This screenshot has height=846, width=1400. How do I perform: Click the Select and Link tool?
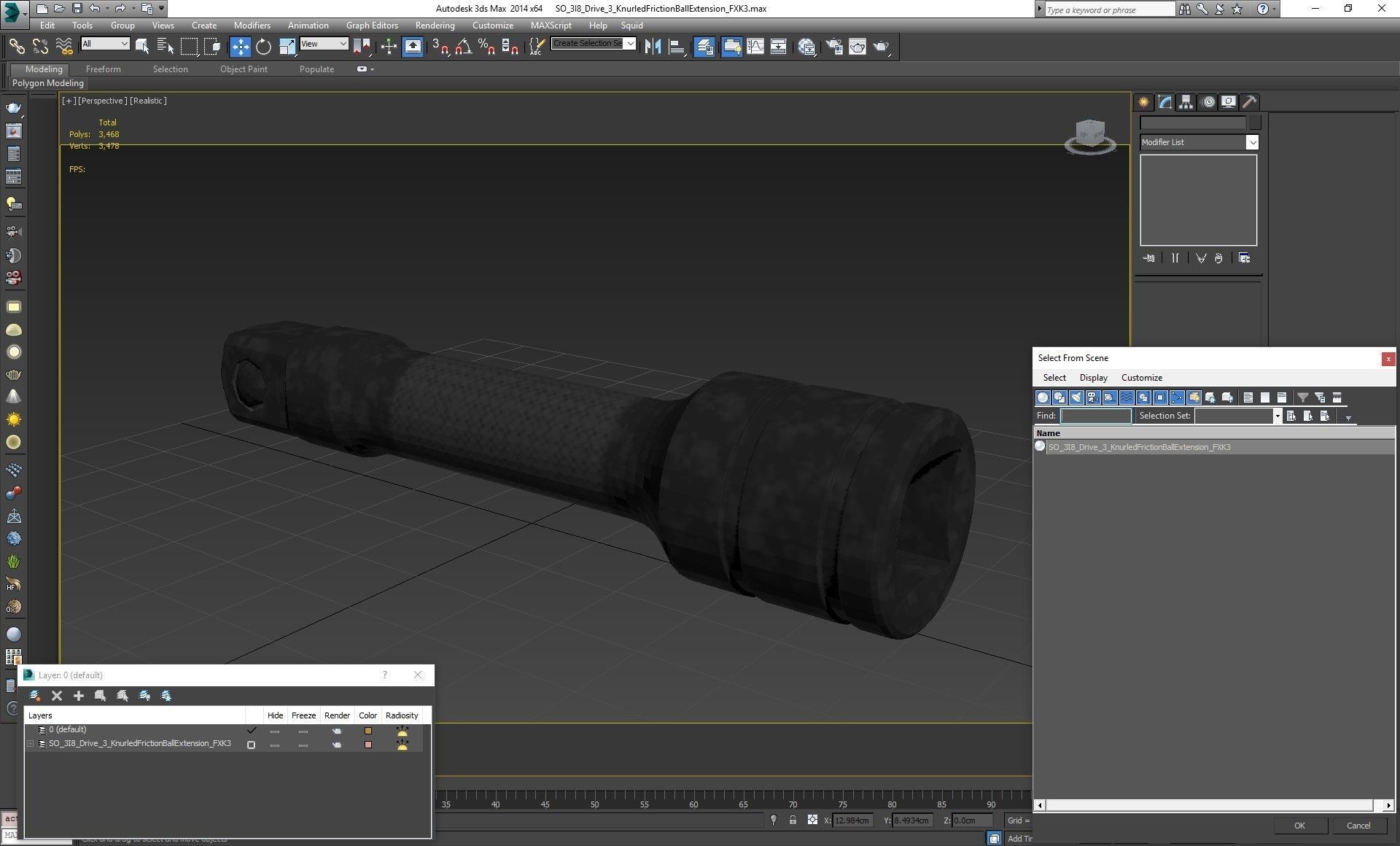(17, 47)
